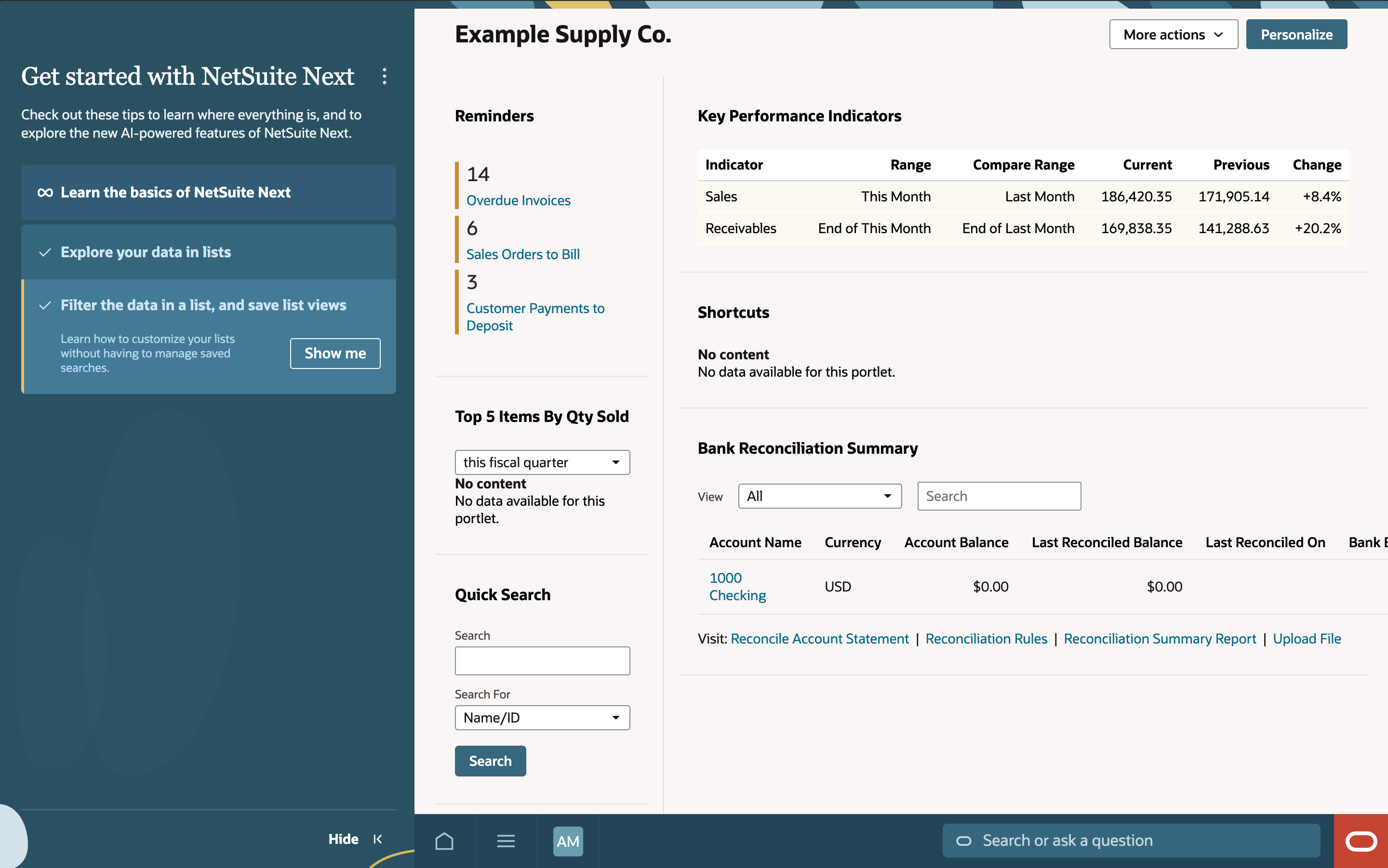Viewport: 1388px width, 868px height.
Task: Click the Last Reconciled Balance column header
Action: pos(1107,542)
